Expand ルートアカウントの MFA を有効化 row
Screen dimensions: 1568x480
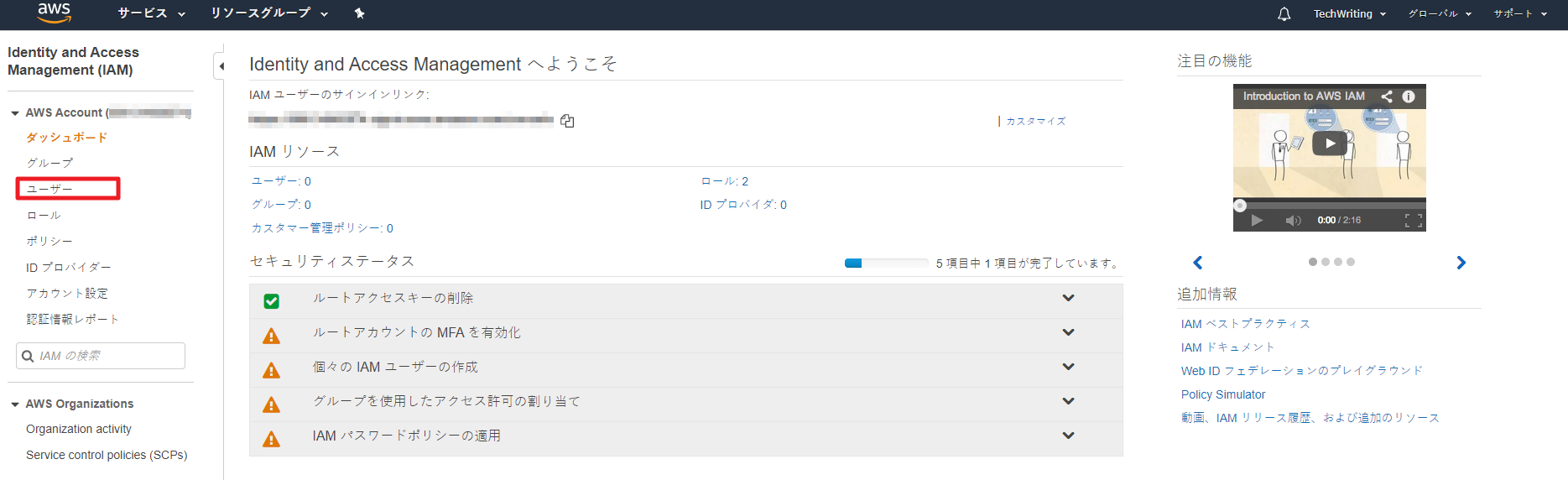pyautogui.click(x=1068, y=332)
